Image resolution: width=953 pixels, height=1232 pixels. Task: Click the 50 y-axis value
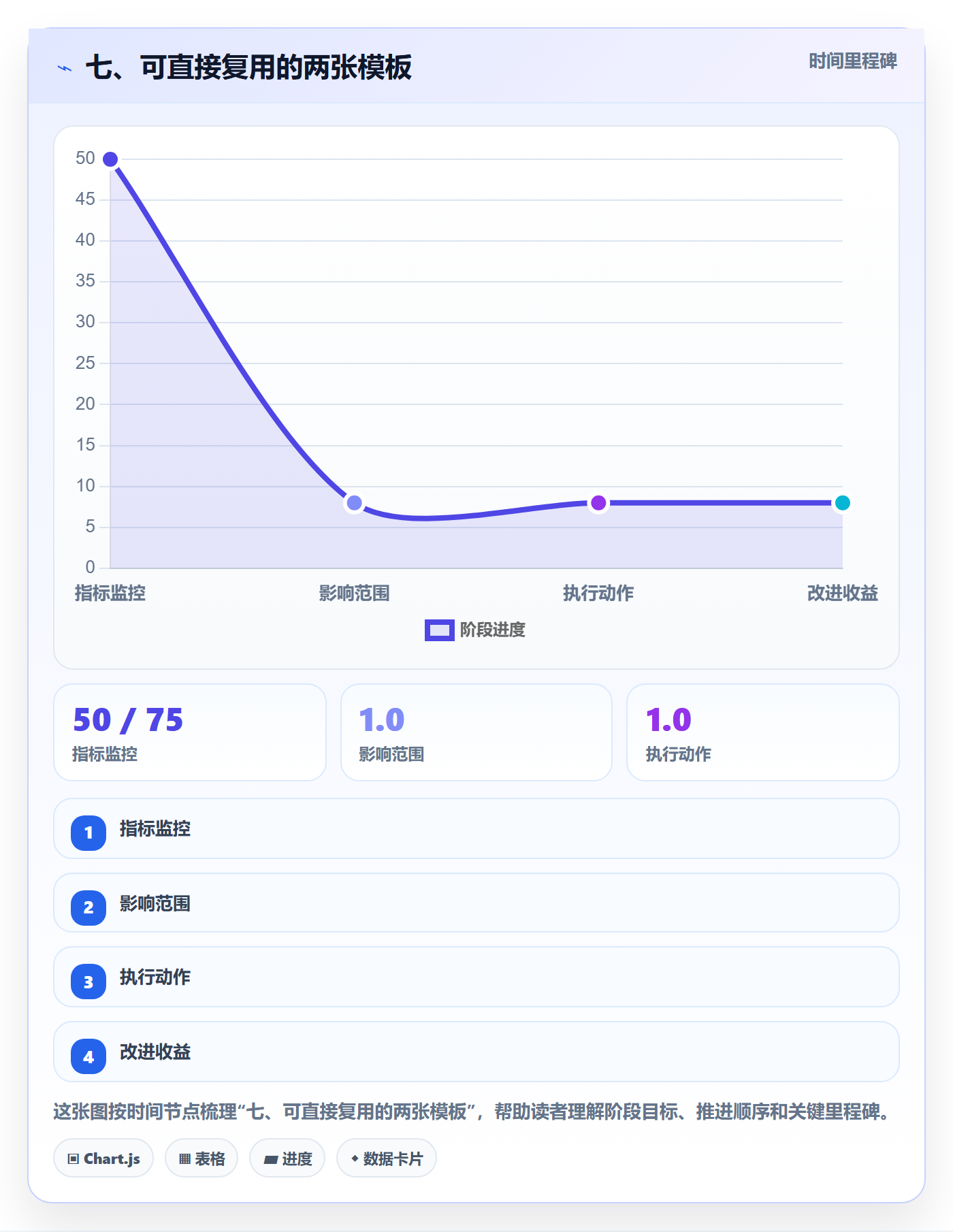(85, 159)
